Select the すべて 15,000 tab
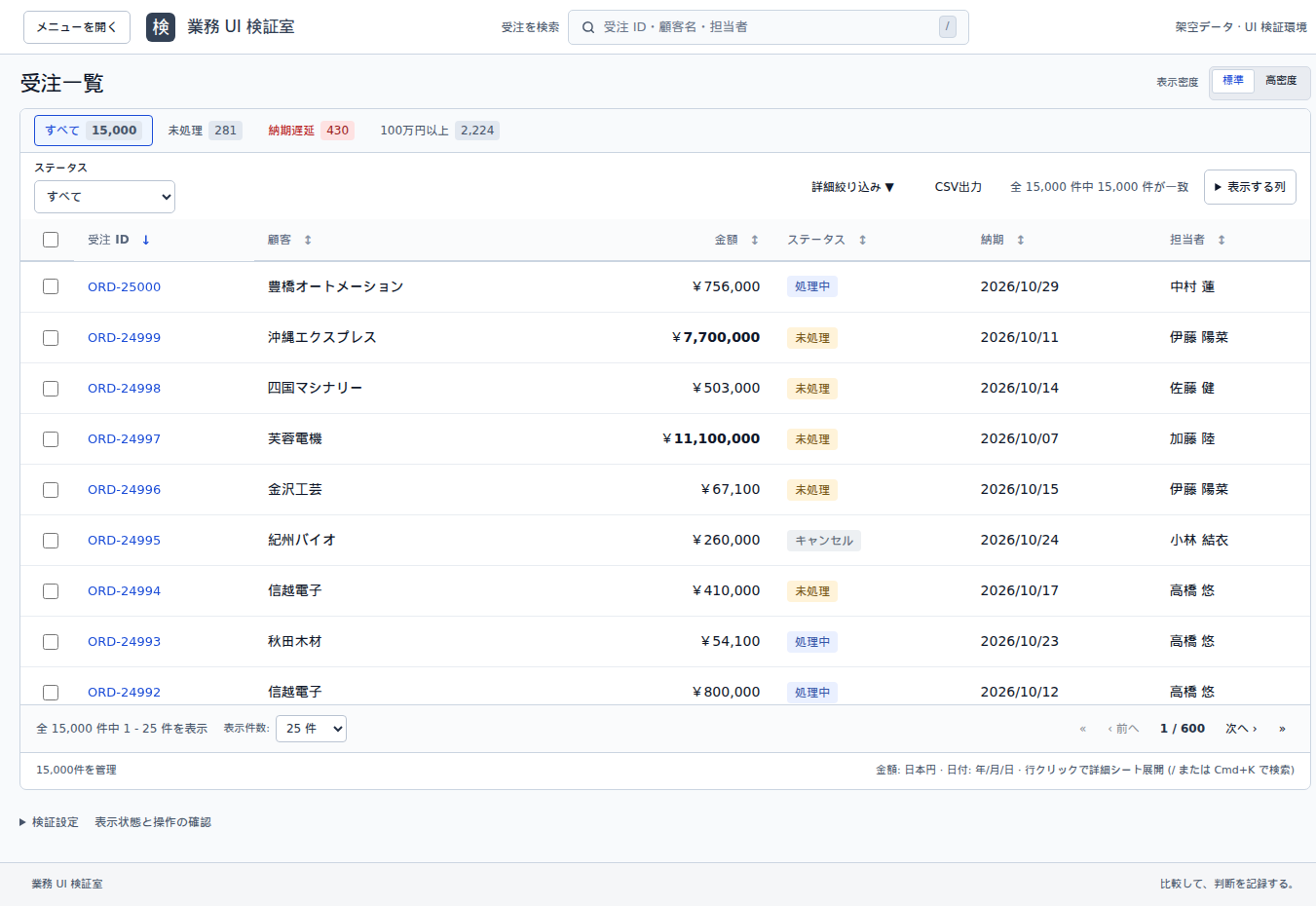The height and width of the screenshot is (906, 1316). (94, 131)
